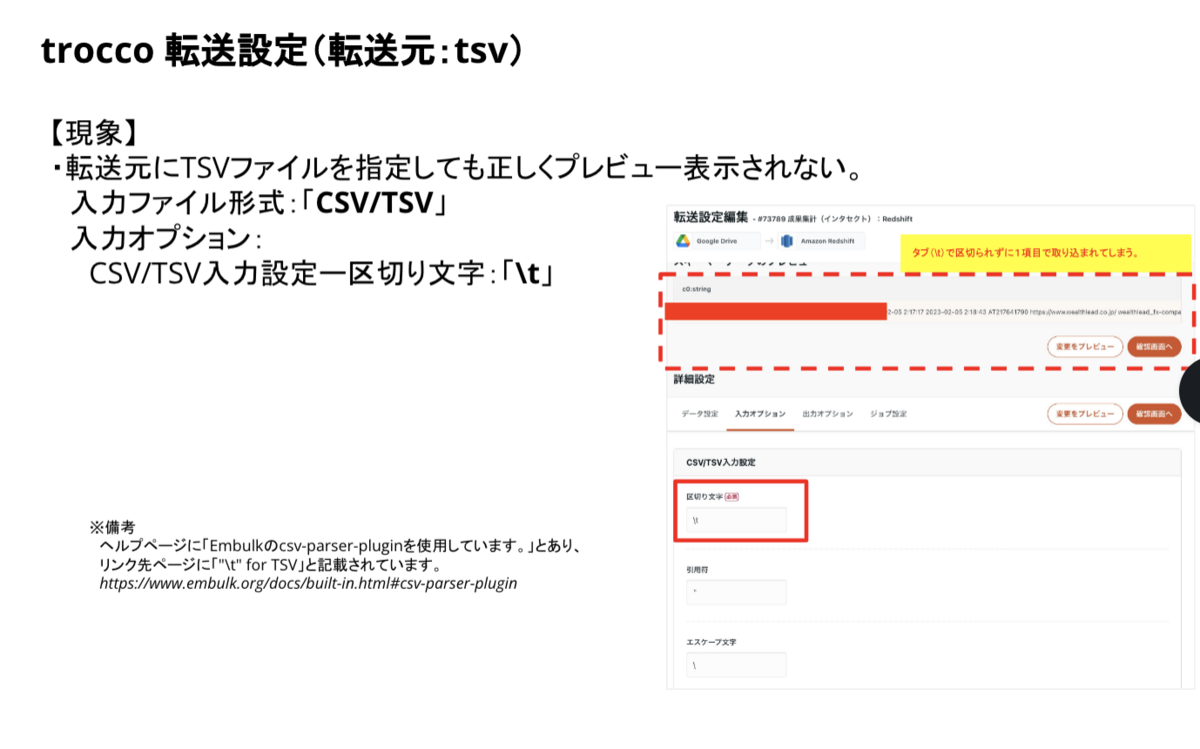The image size is (1200, 749).
Task: Click 確認画面へ in the preview section
Action: coord(1154,346)
